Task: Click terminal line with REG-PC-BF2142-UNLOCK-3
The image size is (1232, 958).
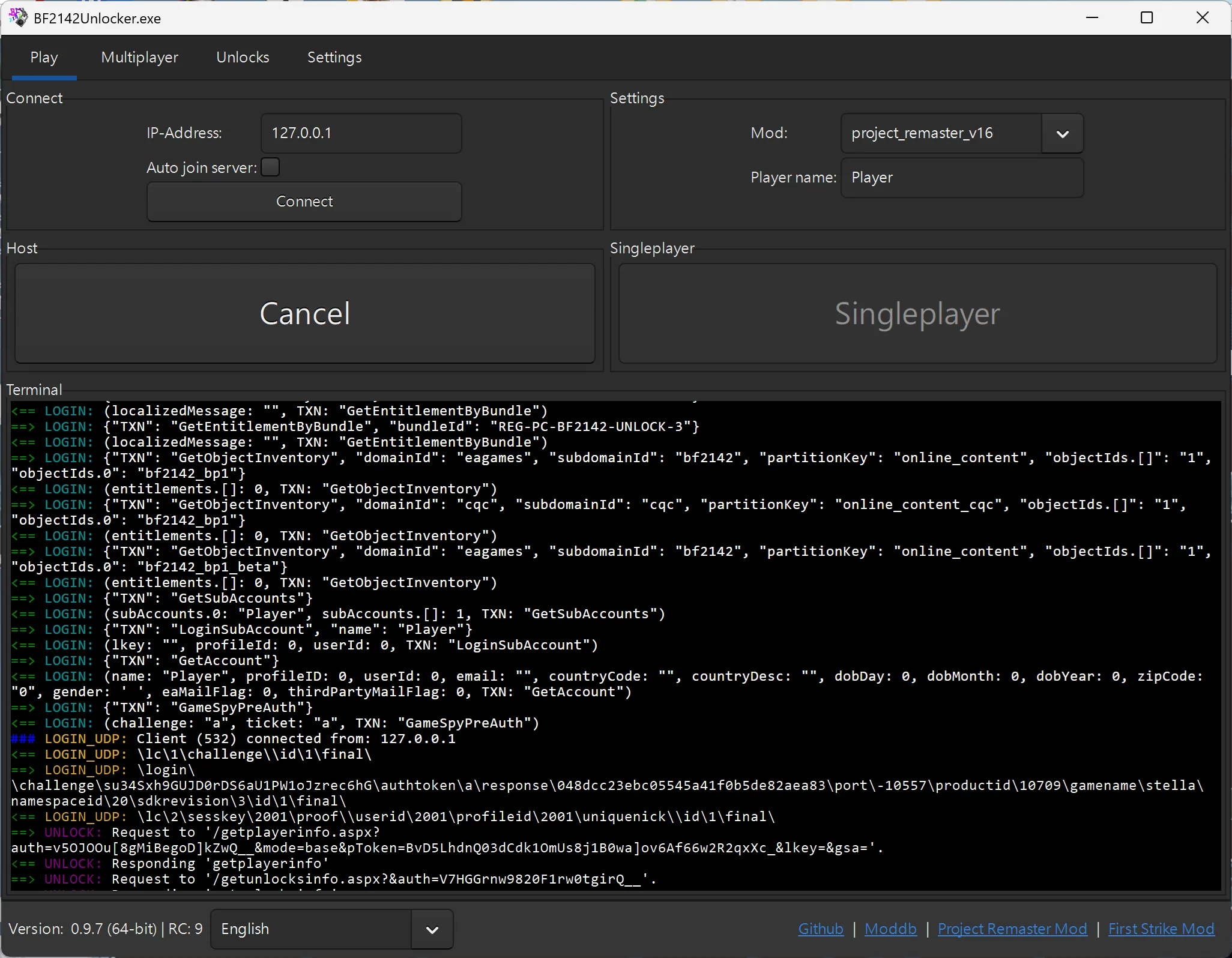Action: coord(355,427)
